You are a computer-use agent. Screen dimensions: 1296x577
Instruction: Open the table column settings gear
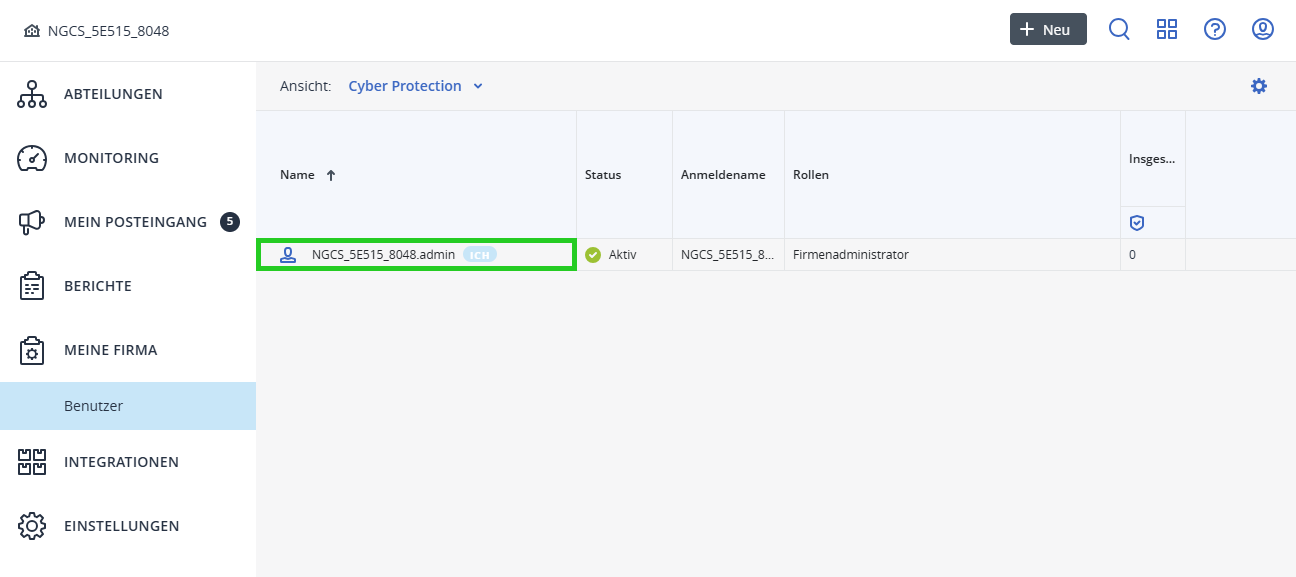tap(1258, 86)
